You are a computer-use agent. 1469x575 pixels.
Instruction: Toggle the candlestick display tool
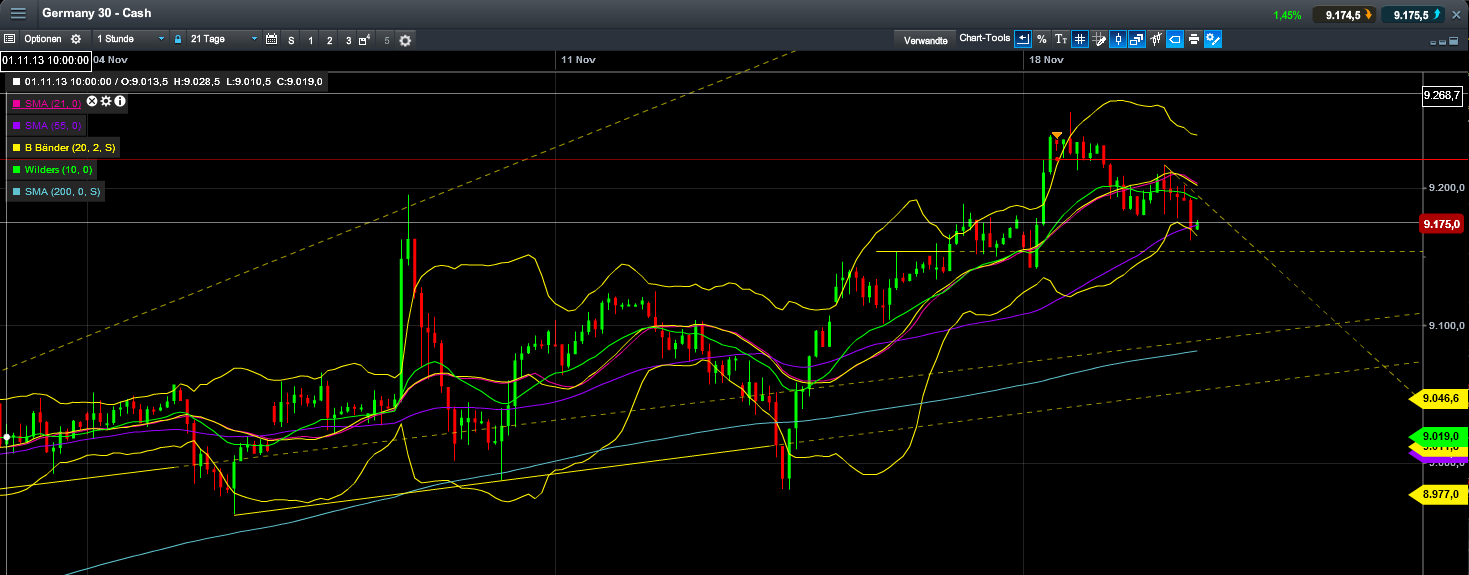(1118, 40)
